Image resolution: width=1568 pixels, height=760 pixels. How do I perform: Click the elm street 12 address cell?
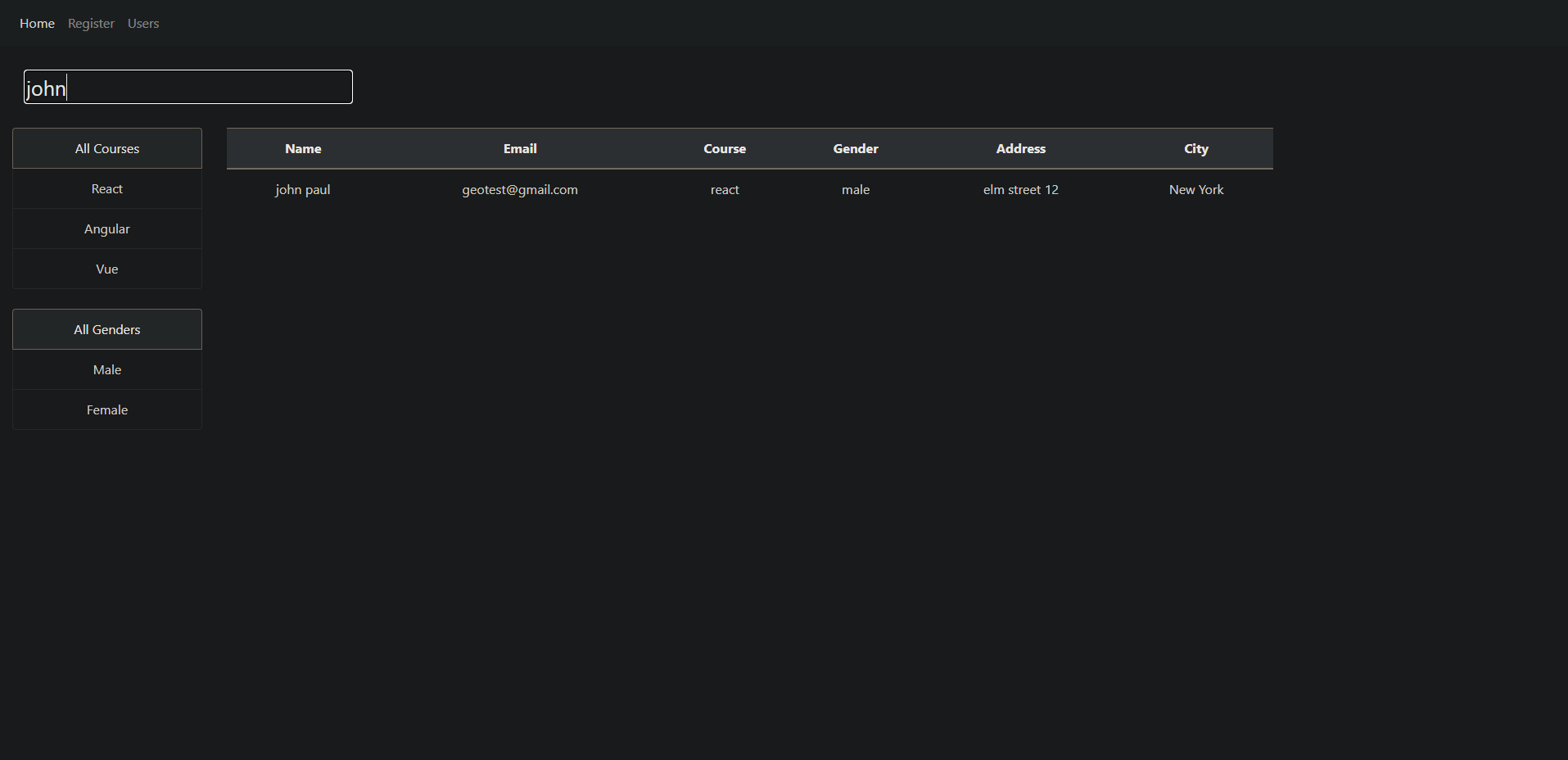coord(1021,190)
